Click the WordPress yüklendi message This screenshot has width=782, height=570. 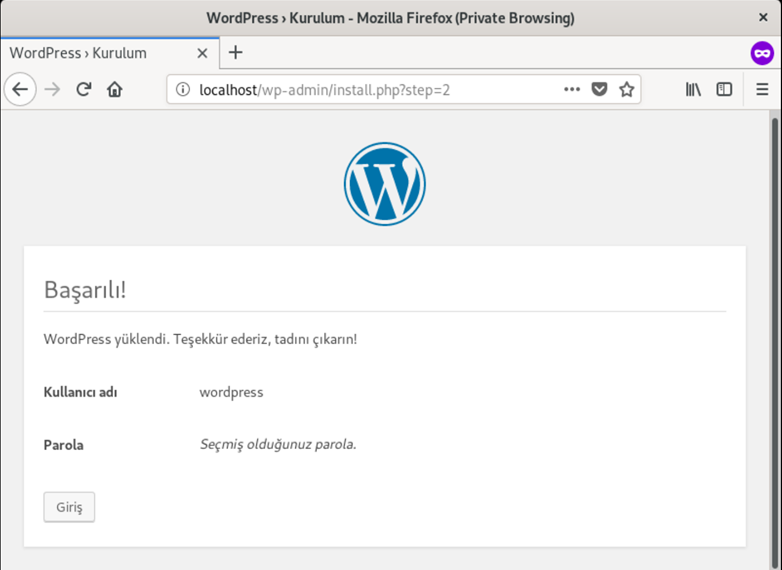coord(200,339)
